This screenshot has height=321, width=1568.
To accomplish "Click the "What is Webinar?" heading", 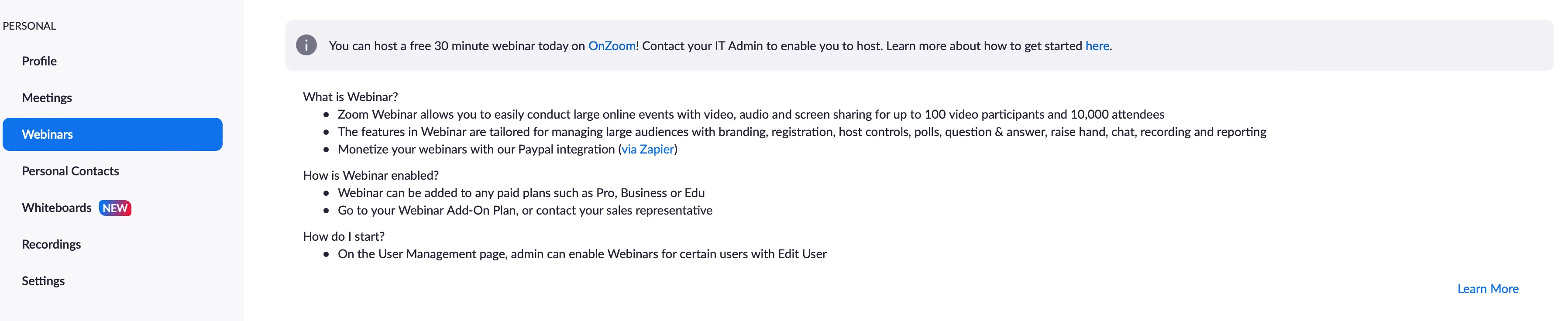I will coord(351,97).
